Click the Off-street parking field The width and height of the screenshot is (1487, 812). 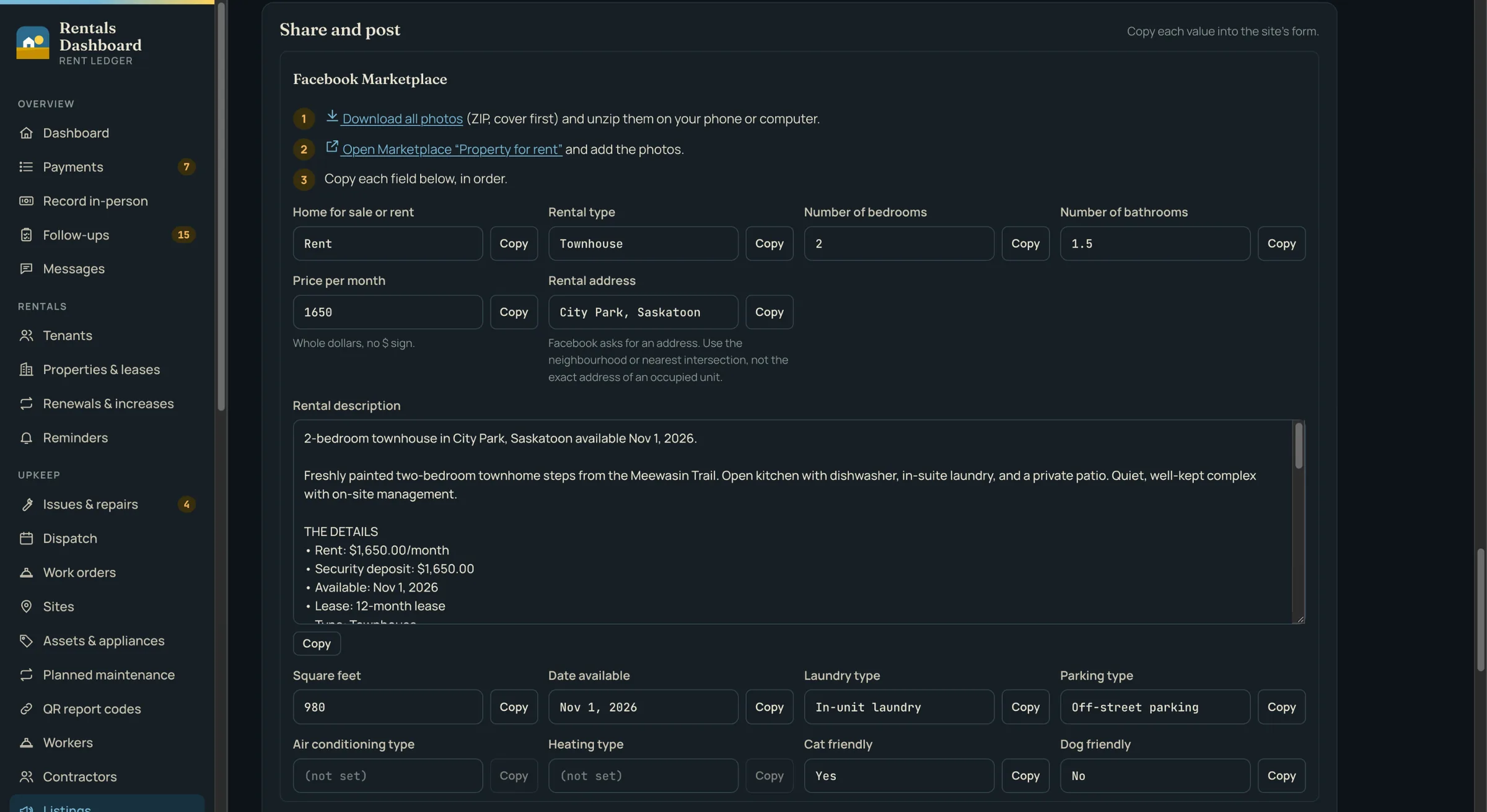tap(1155, 707)
